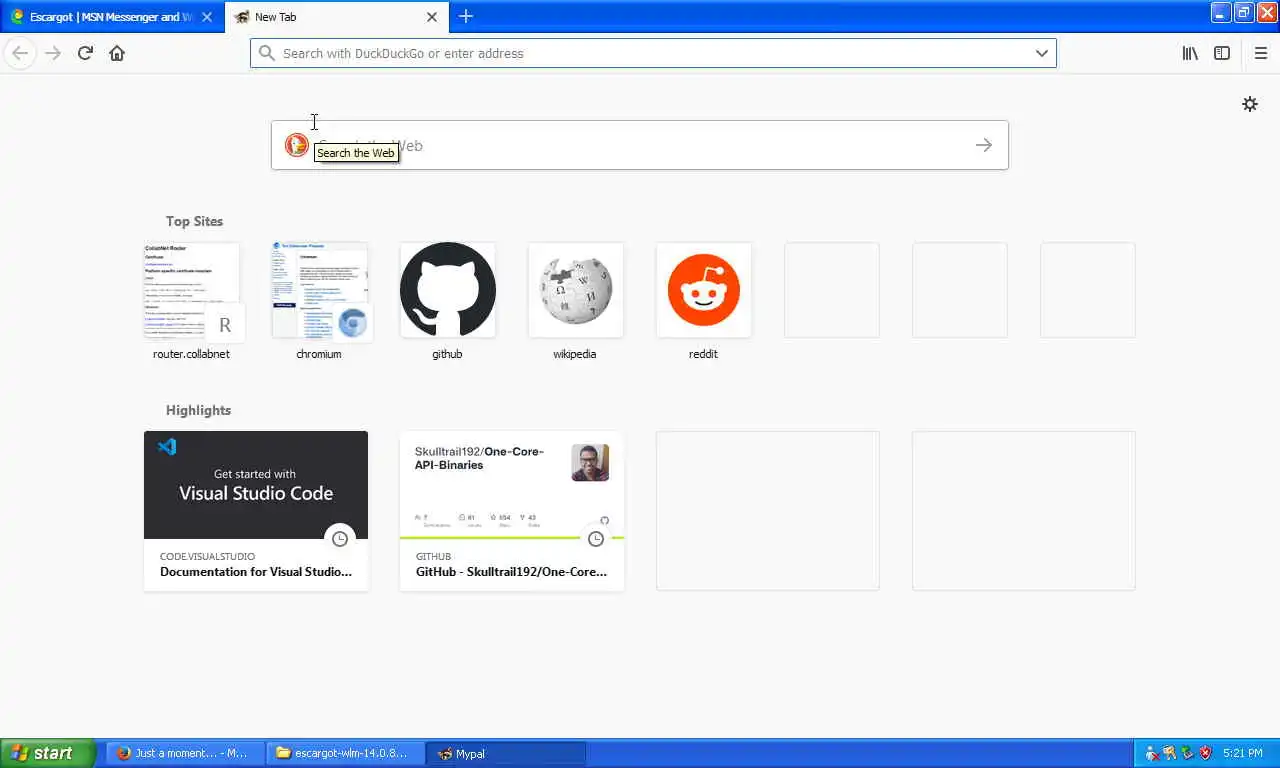Viewport: 1280px width, 768px height.
Task: Open the router.collabnet top site tile
Action: (191, 290)
